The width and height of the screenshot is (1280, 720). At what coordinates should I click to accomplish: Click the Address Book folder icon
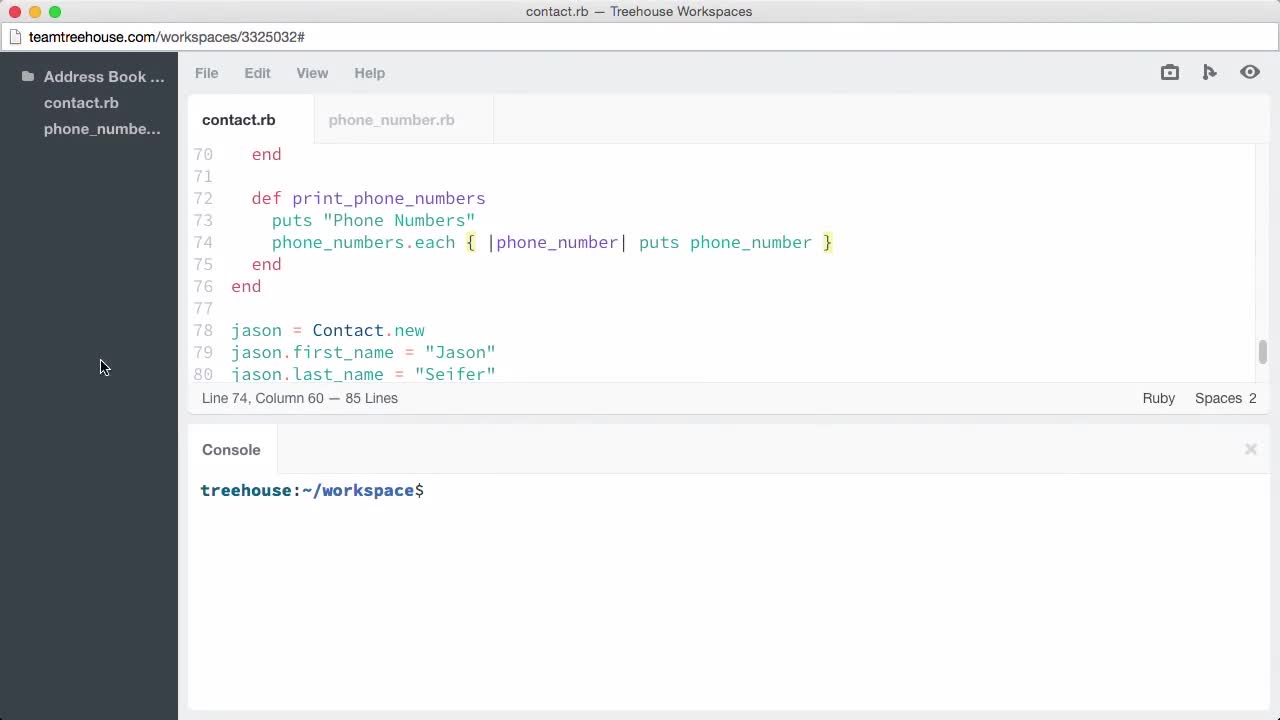[x=29, y=76]
